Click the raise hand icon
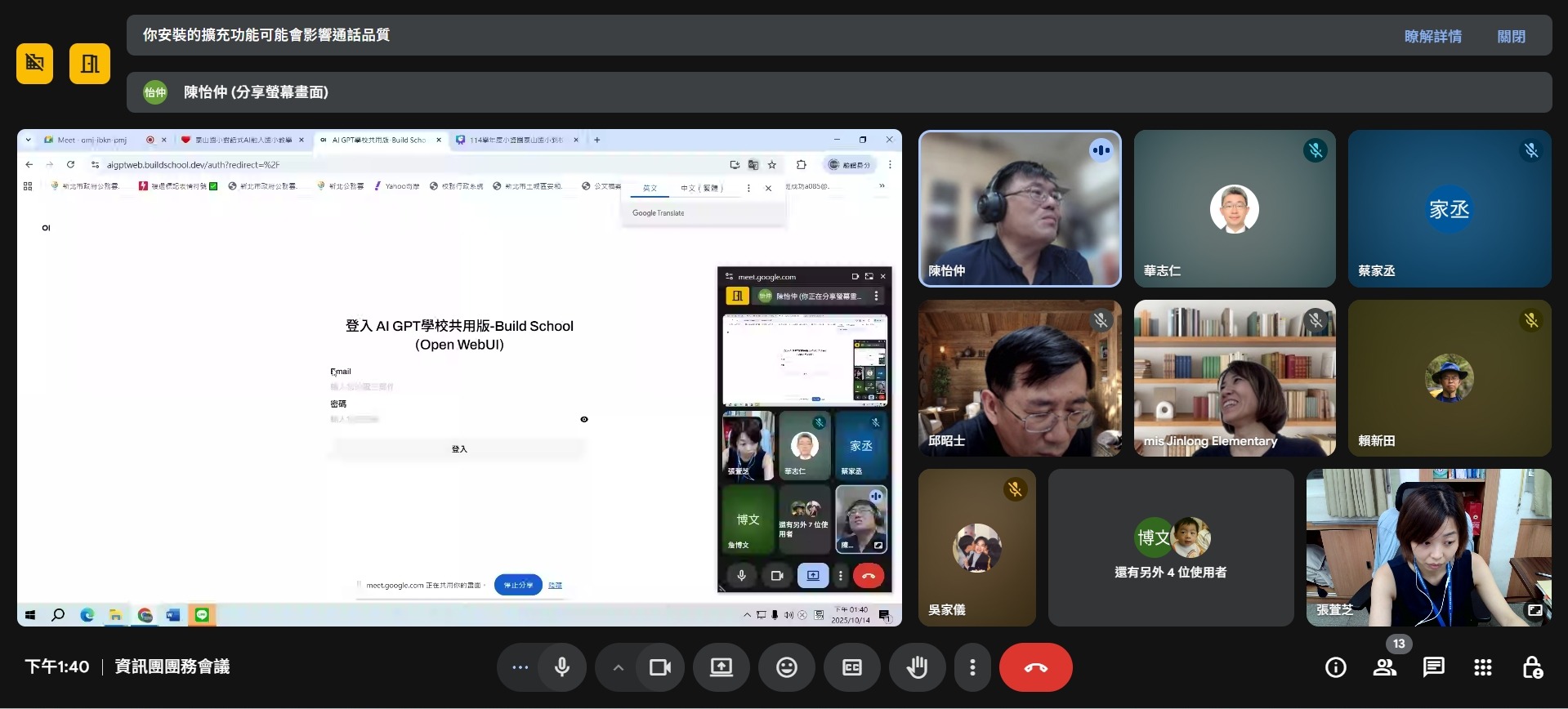 [x=917, y=667]
